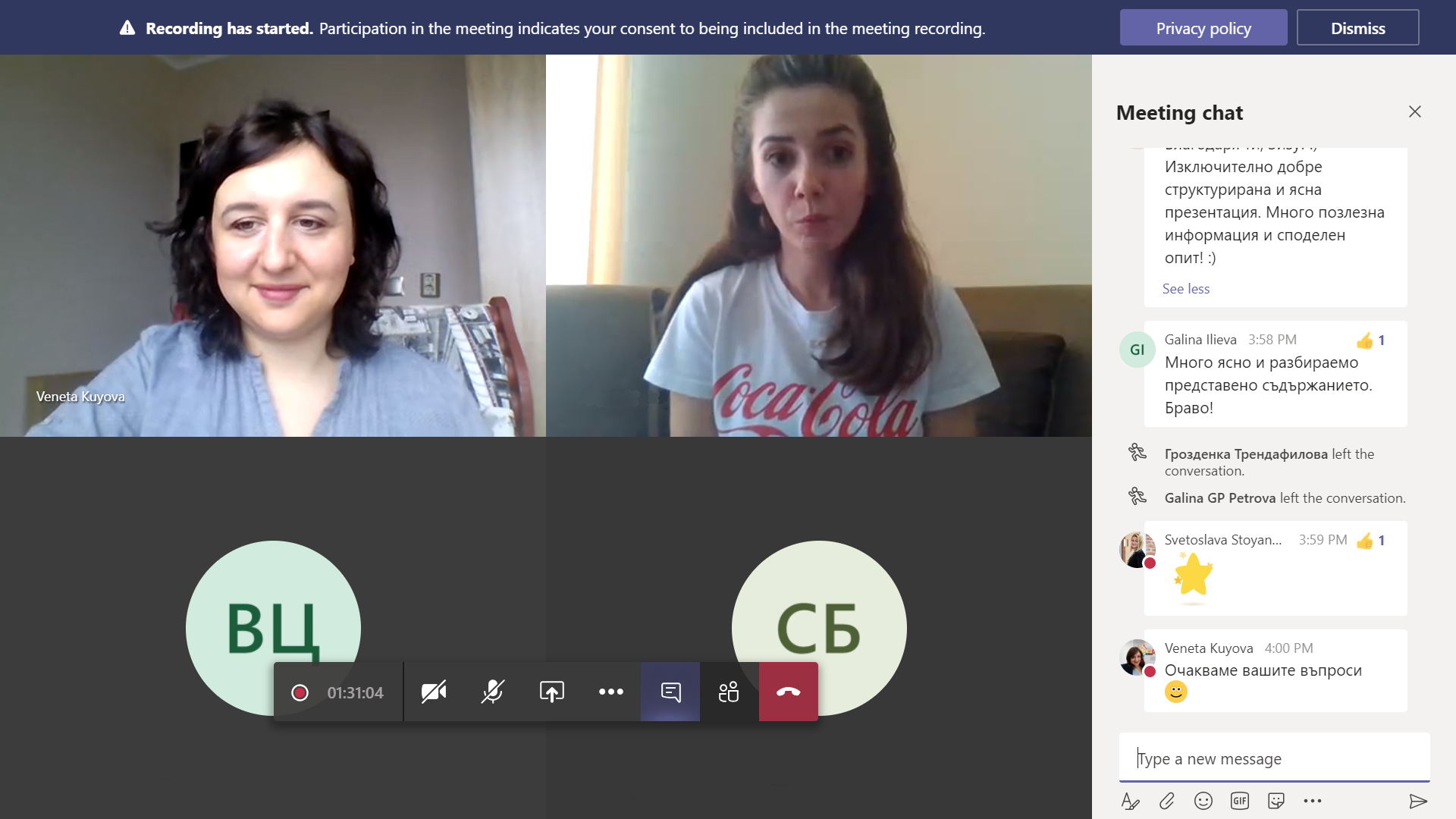Collapse the message with See less

pyautogui.click(x=1186, y=289)
